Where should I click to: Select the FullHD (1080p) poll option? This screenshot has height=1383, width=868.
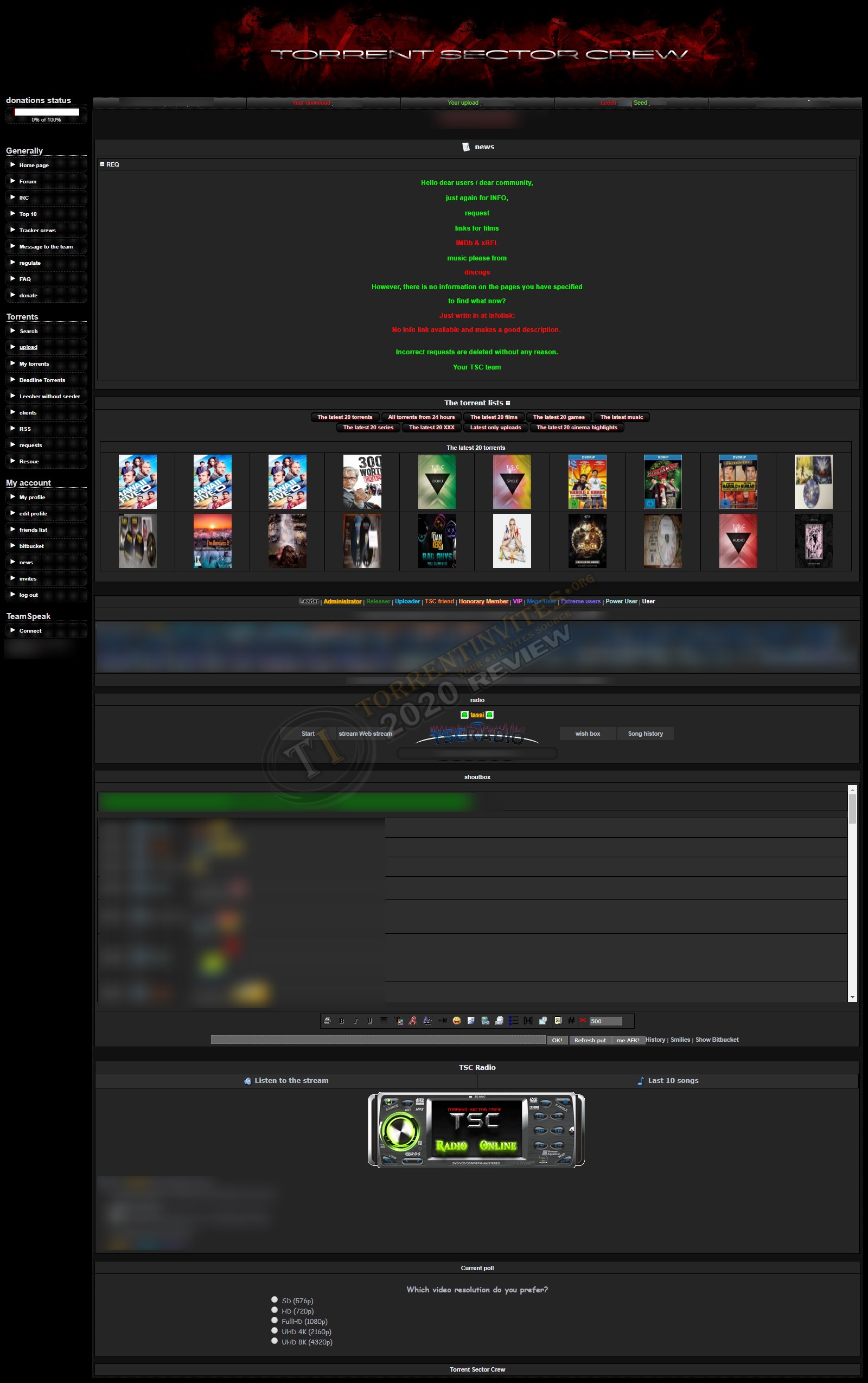[x=275, y=1321]
